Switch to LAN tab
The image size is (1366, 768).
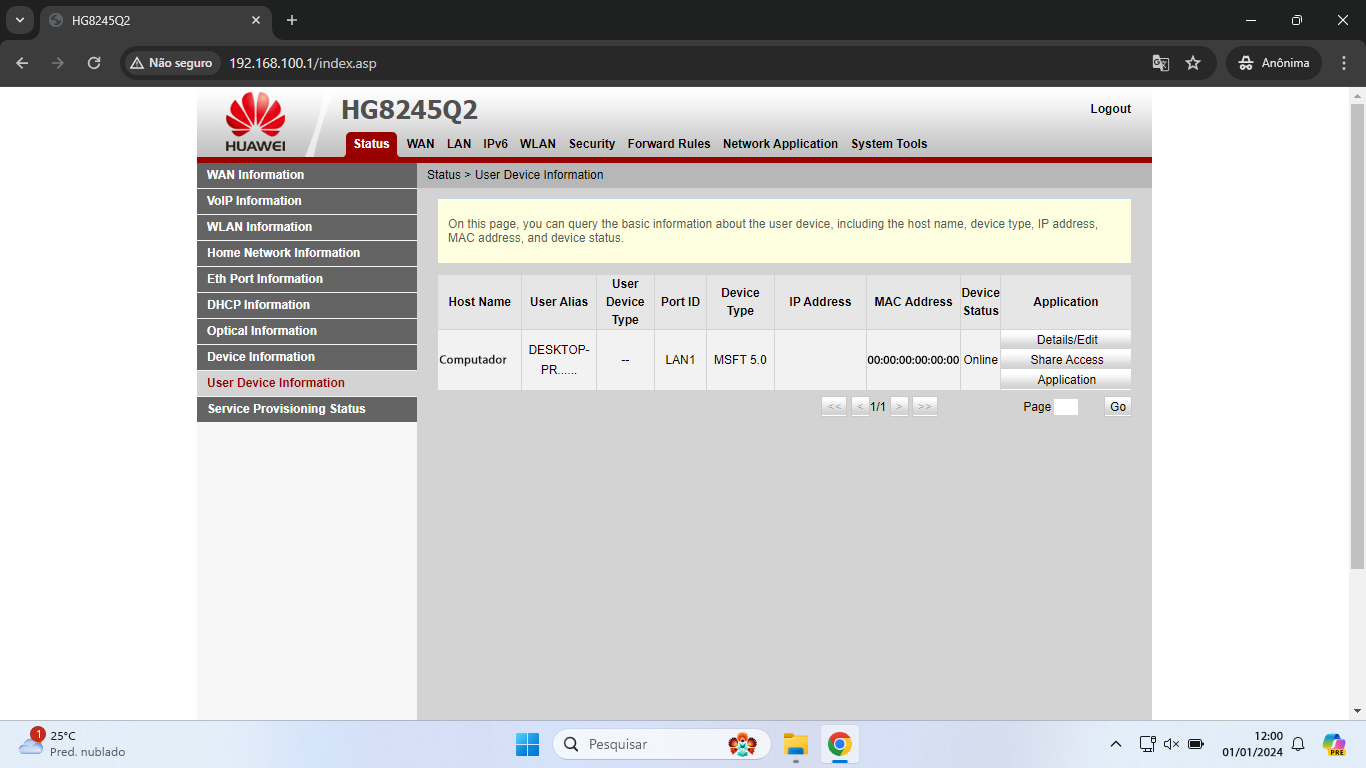click(459, 144)
